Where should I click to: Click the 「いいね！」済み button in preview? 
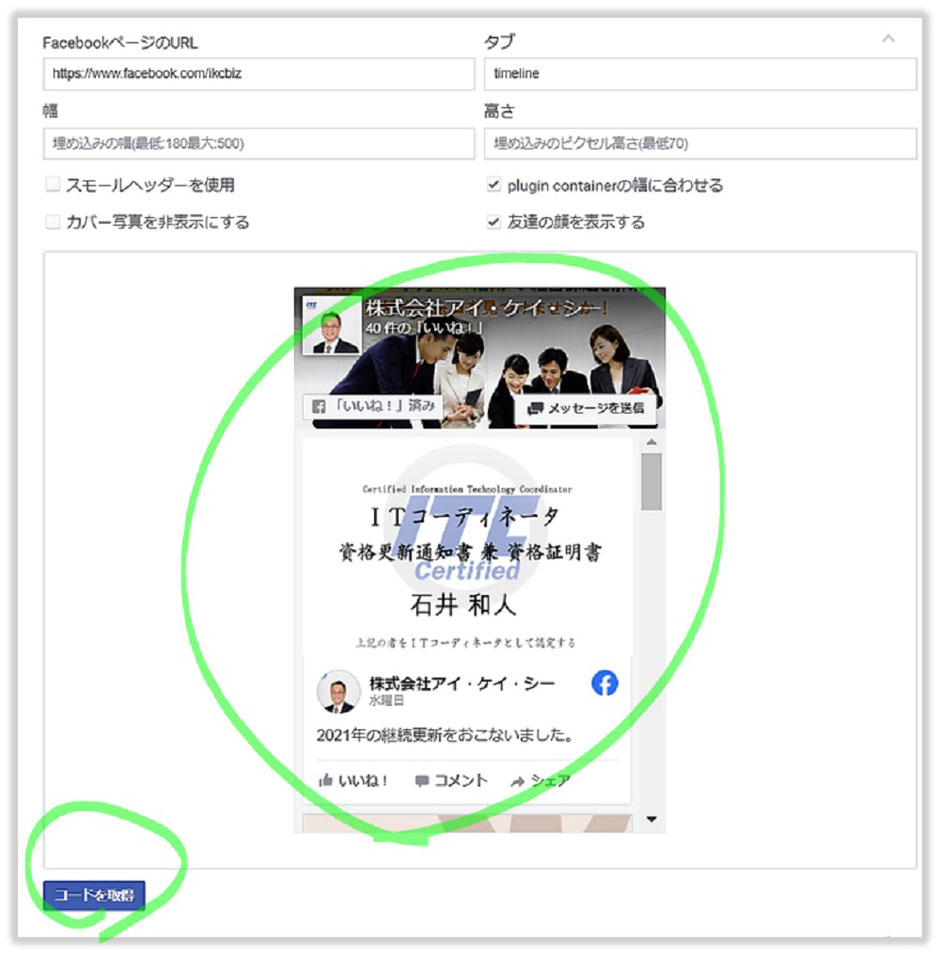[x=371, y=406]
